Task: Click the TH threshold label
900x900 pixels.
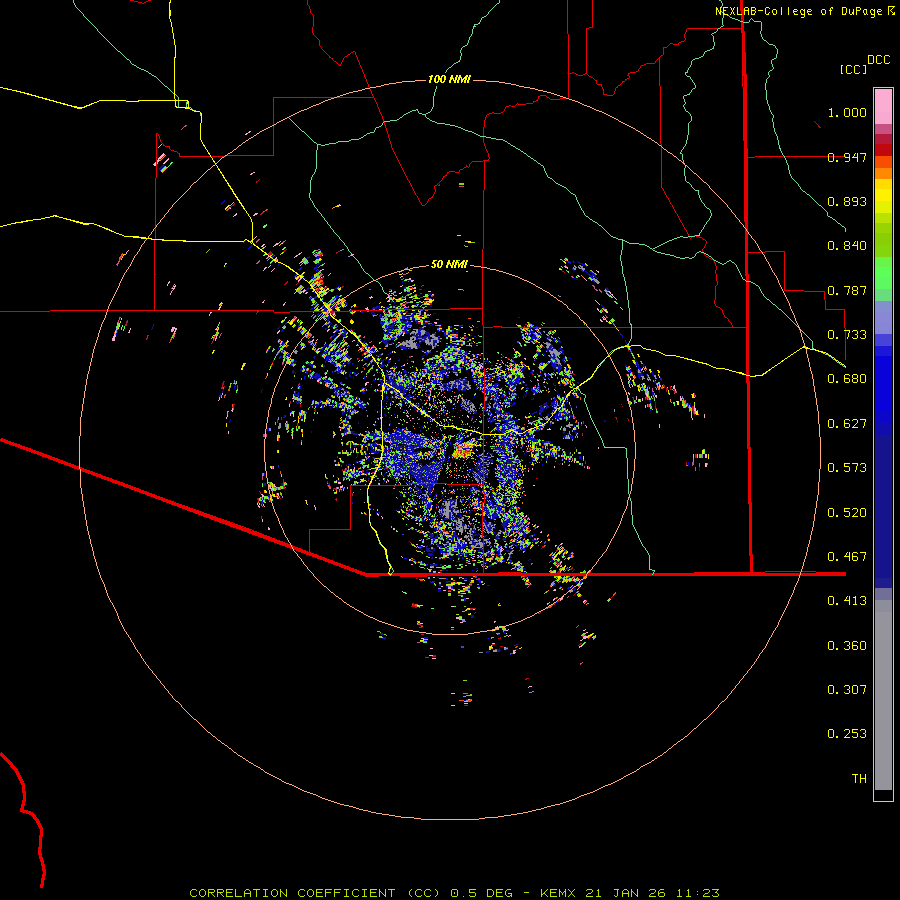Action: point(859,779)
